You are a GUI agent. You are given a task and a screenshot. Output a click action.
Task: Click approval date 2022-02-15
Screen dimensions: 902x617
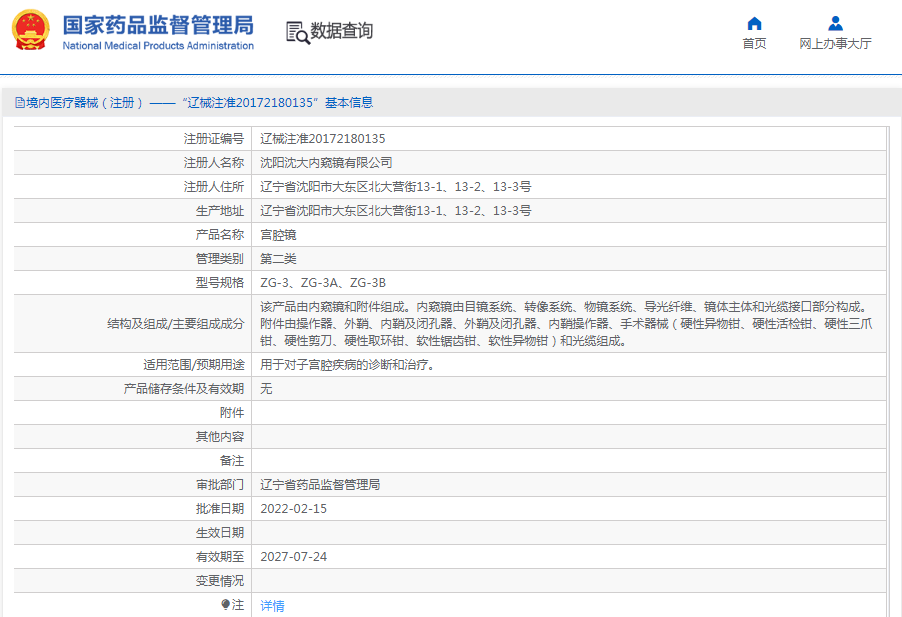pyautogui.click(x=293, y=508)
